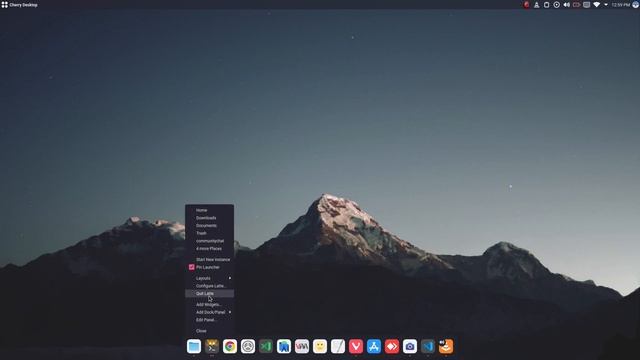Open the green Excel-style spreadsheet dock icon
Screen dimensions: 640x360
[266, 346]
